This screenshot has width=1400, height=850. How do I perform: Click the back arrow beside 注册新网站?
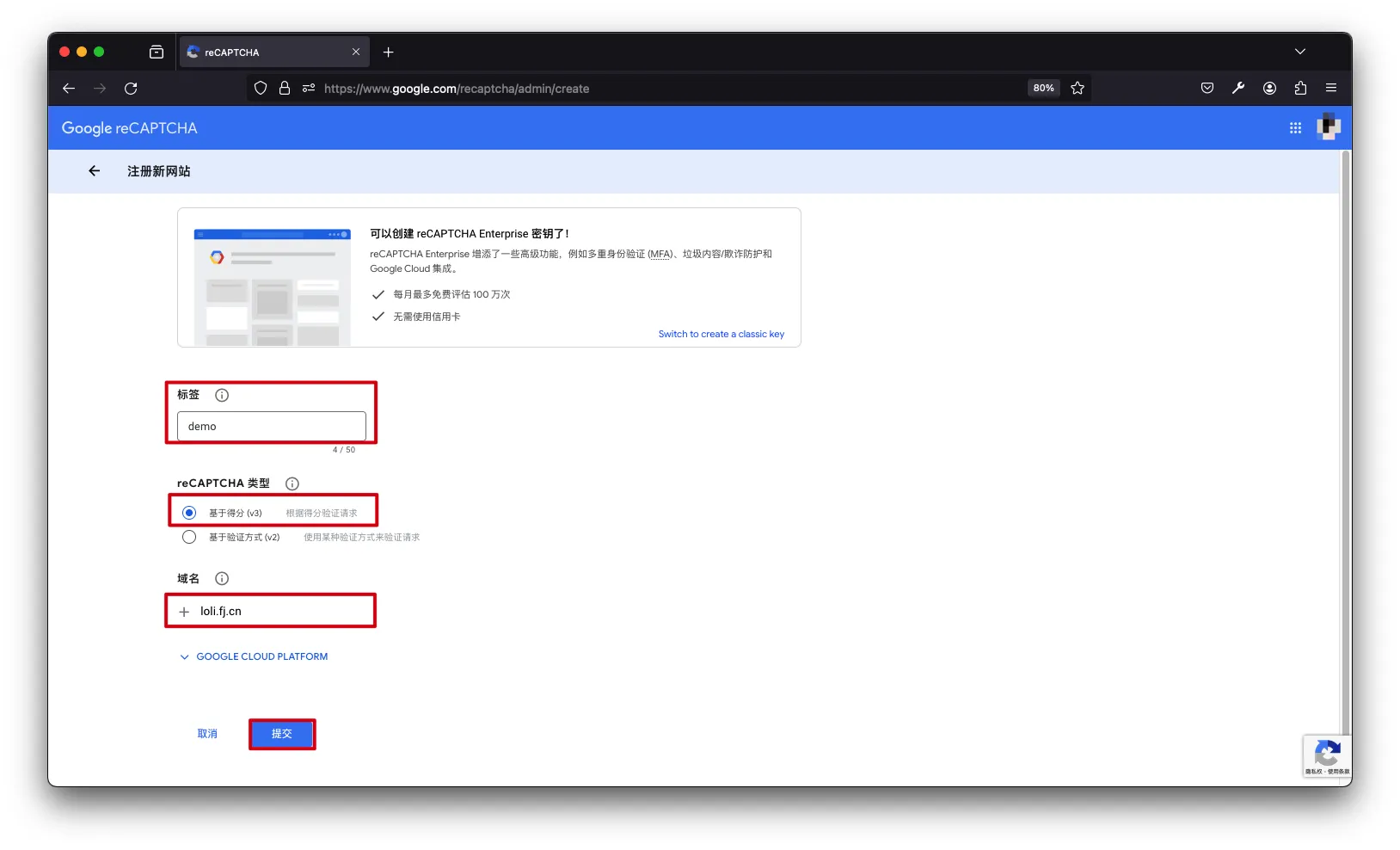[95, 171]
